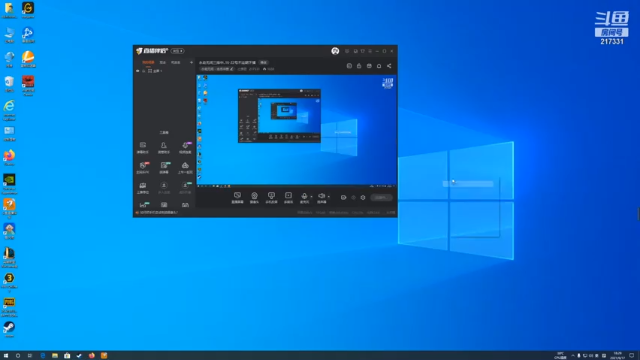The image size is (640, 360).
Task: Open Microsoft Store from the taskbar
Action: pos(67,356)
